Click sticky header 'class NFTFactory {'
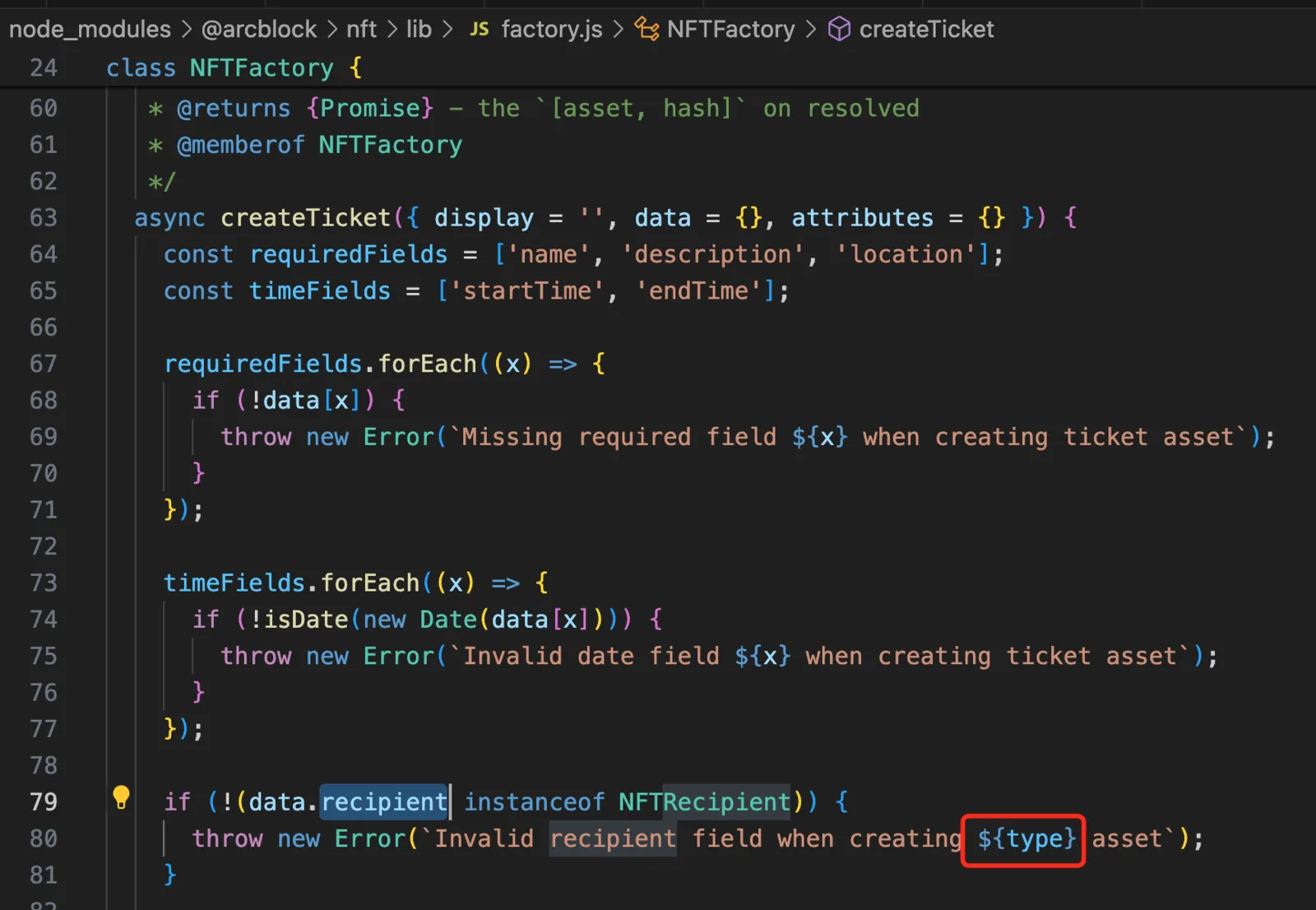This screenshot has height=910, width=1316. (x=234, y=68)
